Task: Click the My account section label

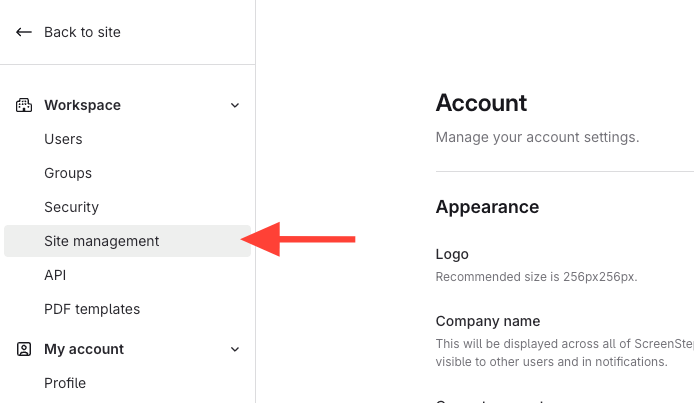Action: tap(84, 349)
